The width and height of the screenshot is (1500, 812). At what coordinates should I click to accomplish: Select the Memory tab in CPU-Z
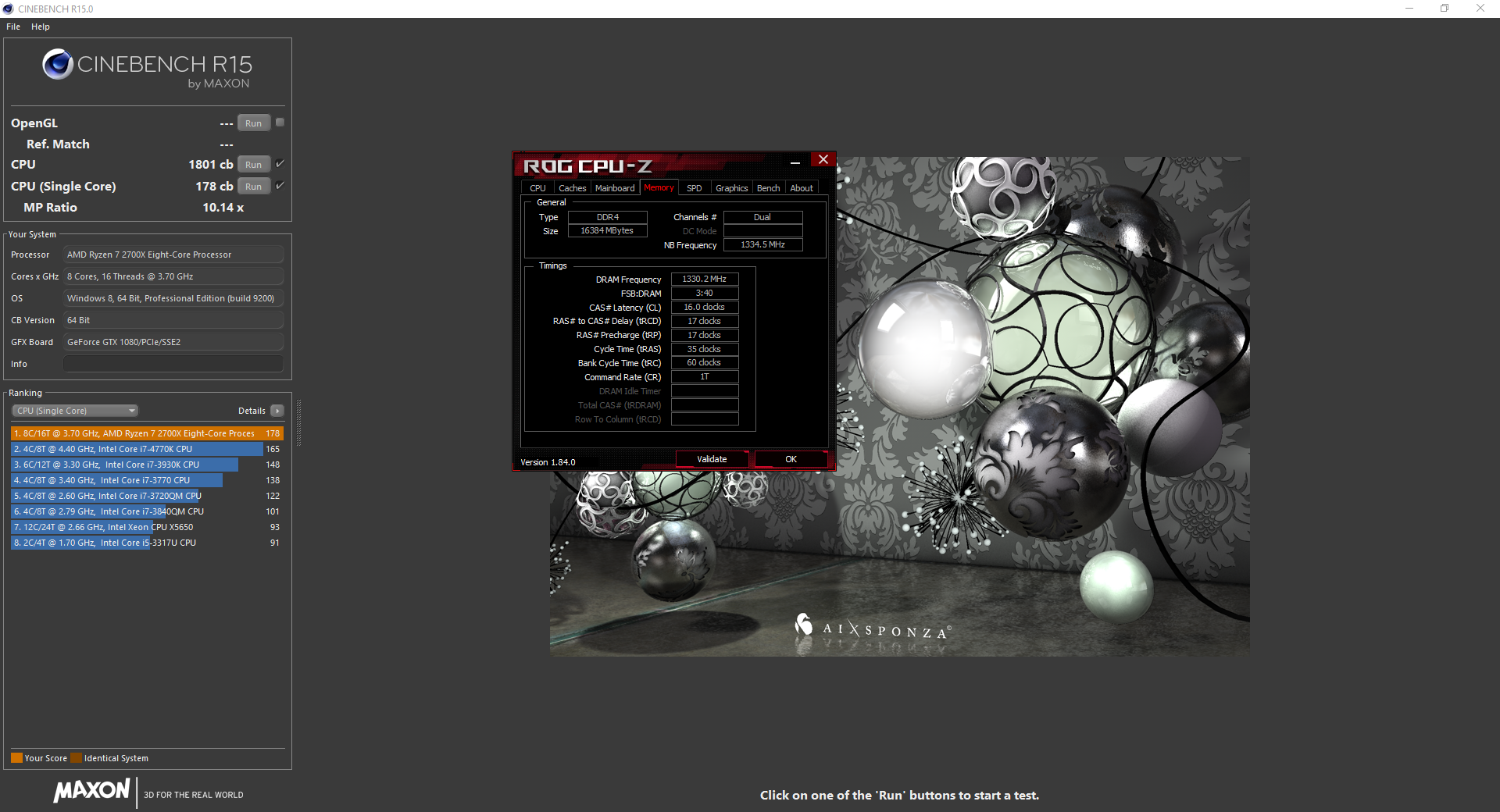coord(659,187)
